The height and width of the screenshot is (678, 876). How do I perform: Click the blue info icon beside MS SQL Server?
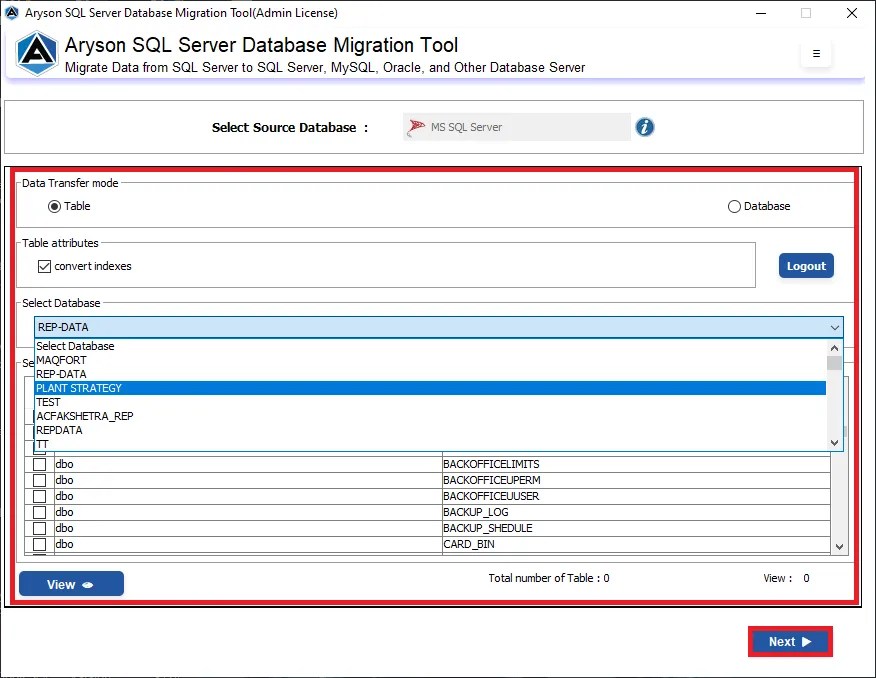coord(644,127)
